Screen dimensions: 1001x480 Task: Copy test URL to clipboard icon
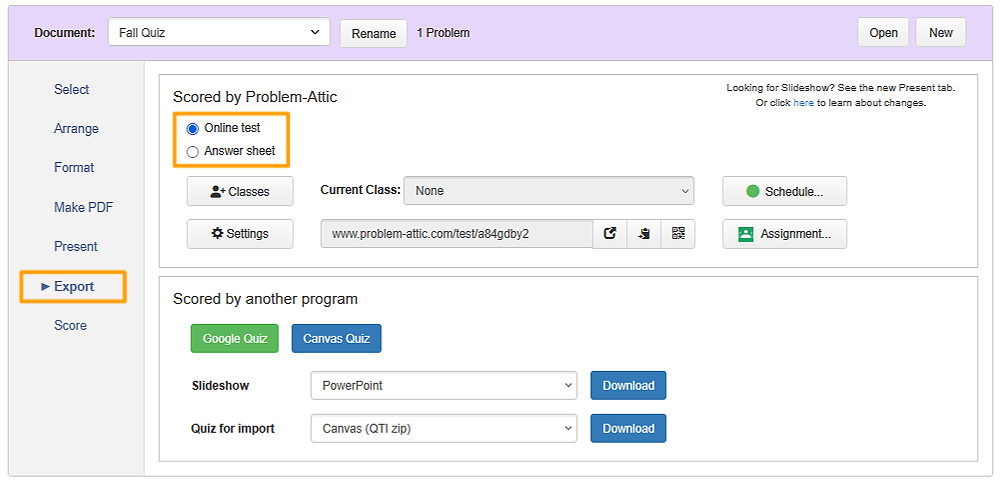pyautogui.click(x=644, y=234)
